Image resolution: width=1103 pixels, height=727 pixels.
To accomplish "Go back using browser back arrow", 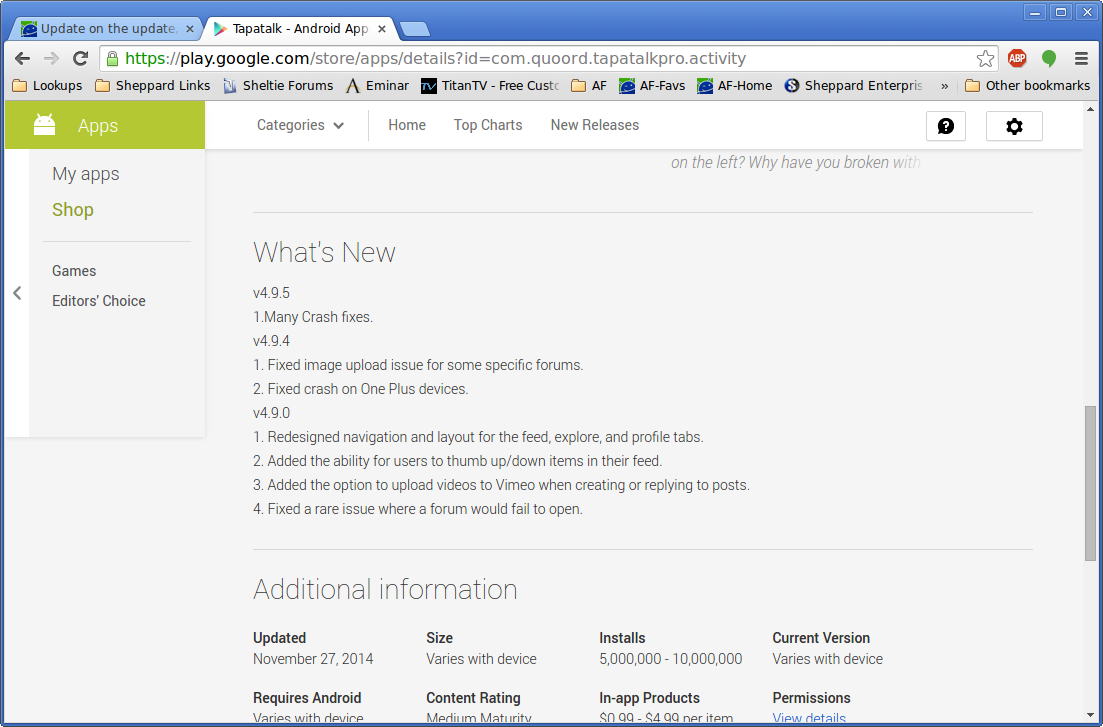I will 23,58.
